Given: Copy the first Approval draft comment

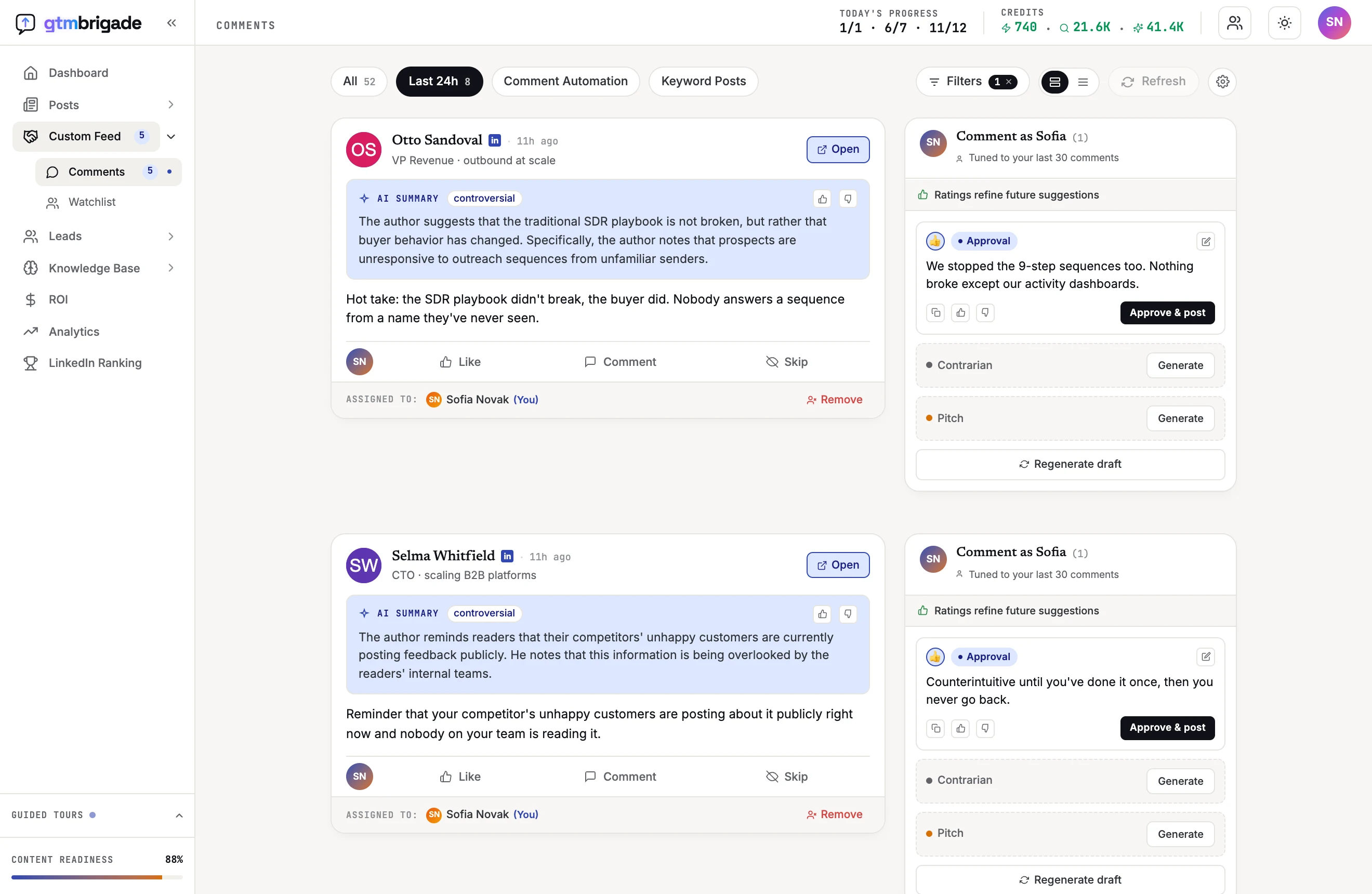Looking at the screenshot, I should 935,312.
